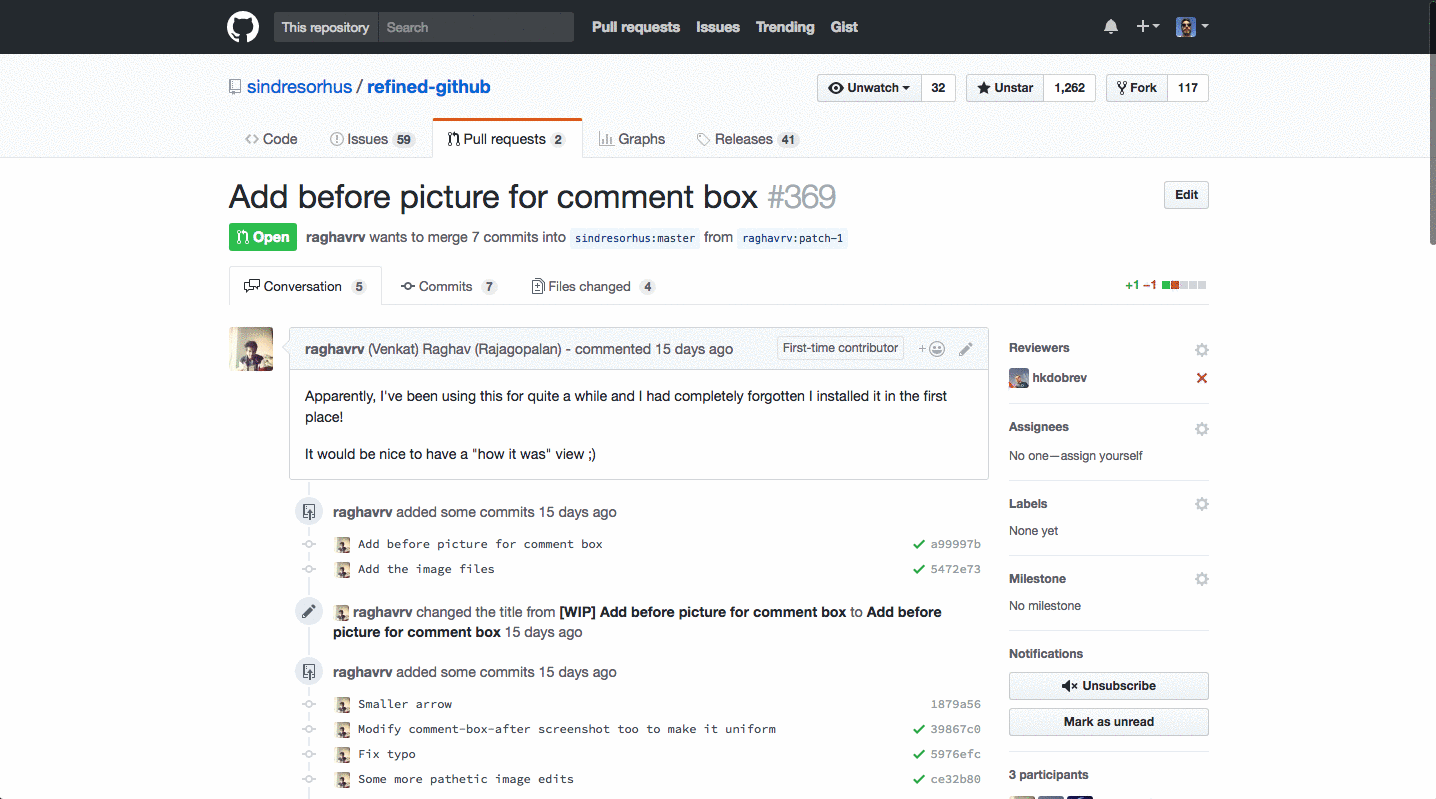Open the "Modify comment-box-after screenshot" commit

(567, 729)
